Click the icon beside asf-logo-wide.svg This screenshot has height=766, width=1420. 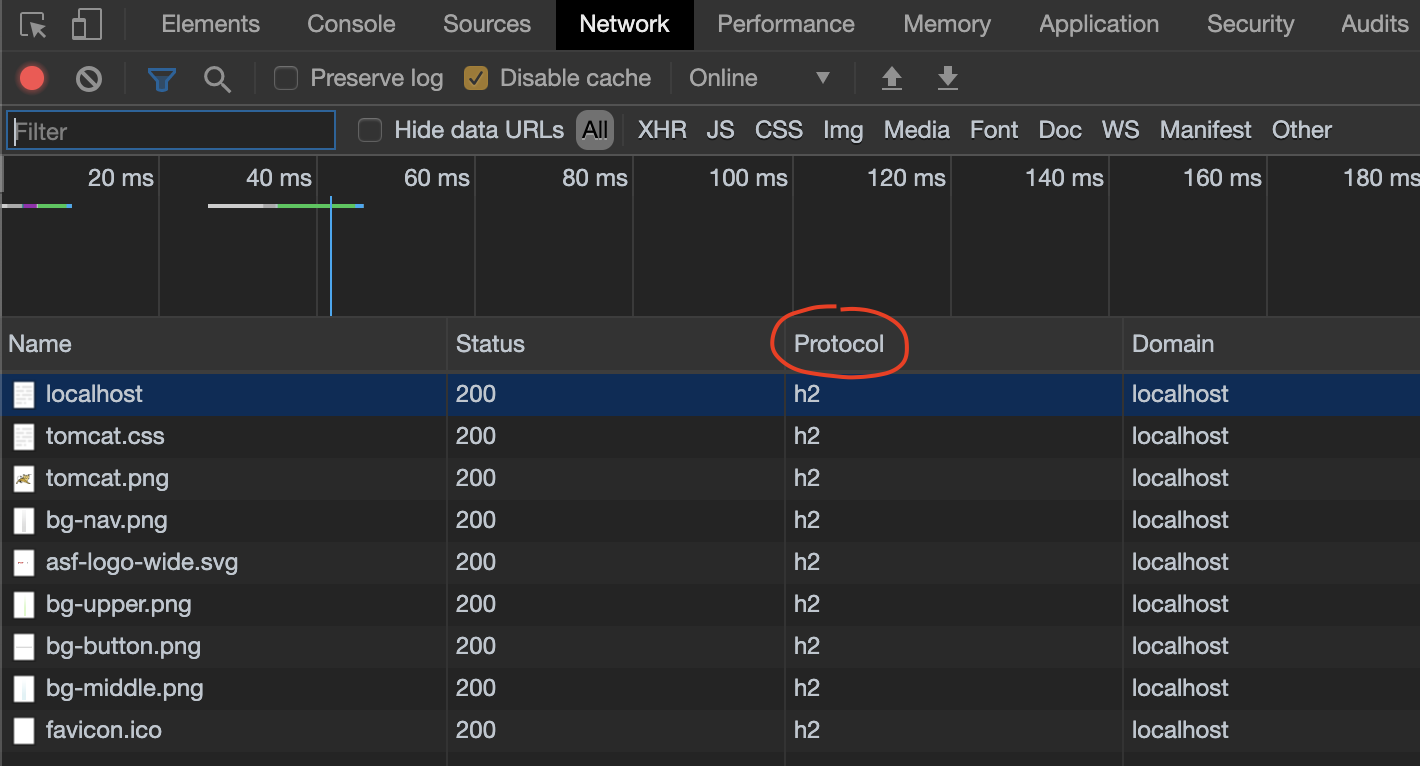[x=24, y=562]
